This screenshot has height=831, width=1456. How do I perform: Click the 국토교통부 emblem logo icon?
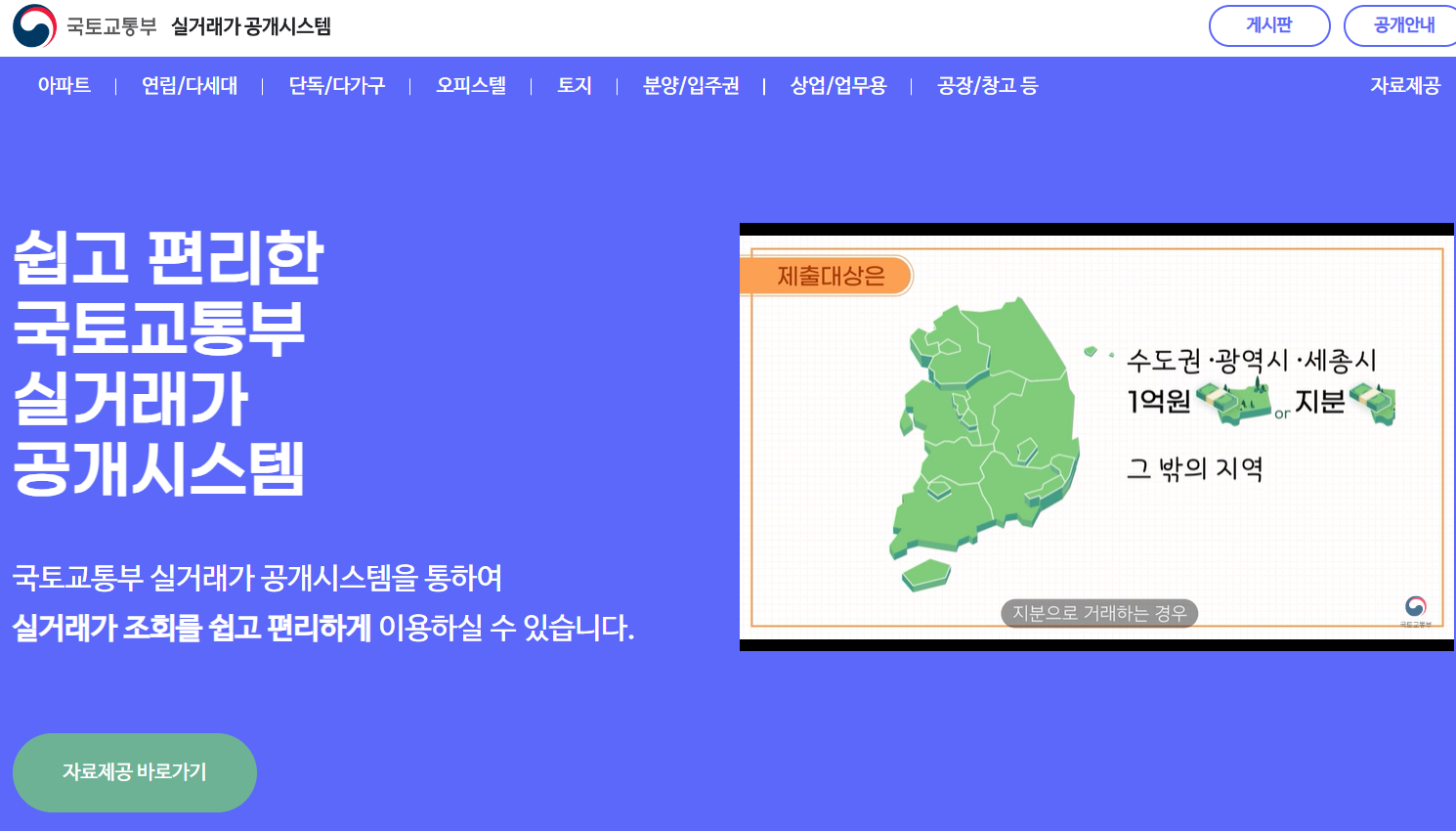35,26
